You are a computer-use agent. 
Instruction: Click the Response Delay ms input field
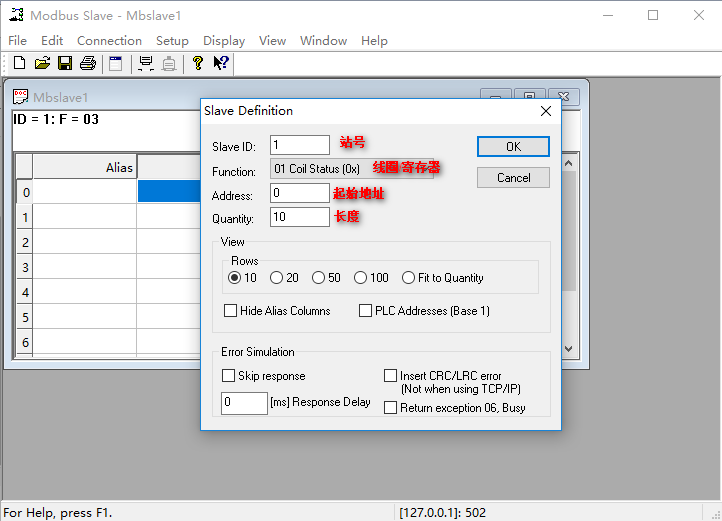click(244, 403)
